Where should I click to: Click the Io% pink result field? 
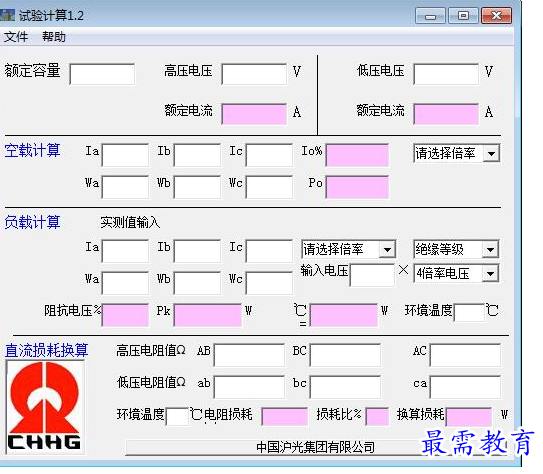pyautogui.click(x=357, y=155)
